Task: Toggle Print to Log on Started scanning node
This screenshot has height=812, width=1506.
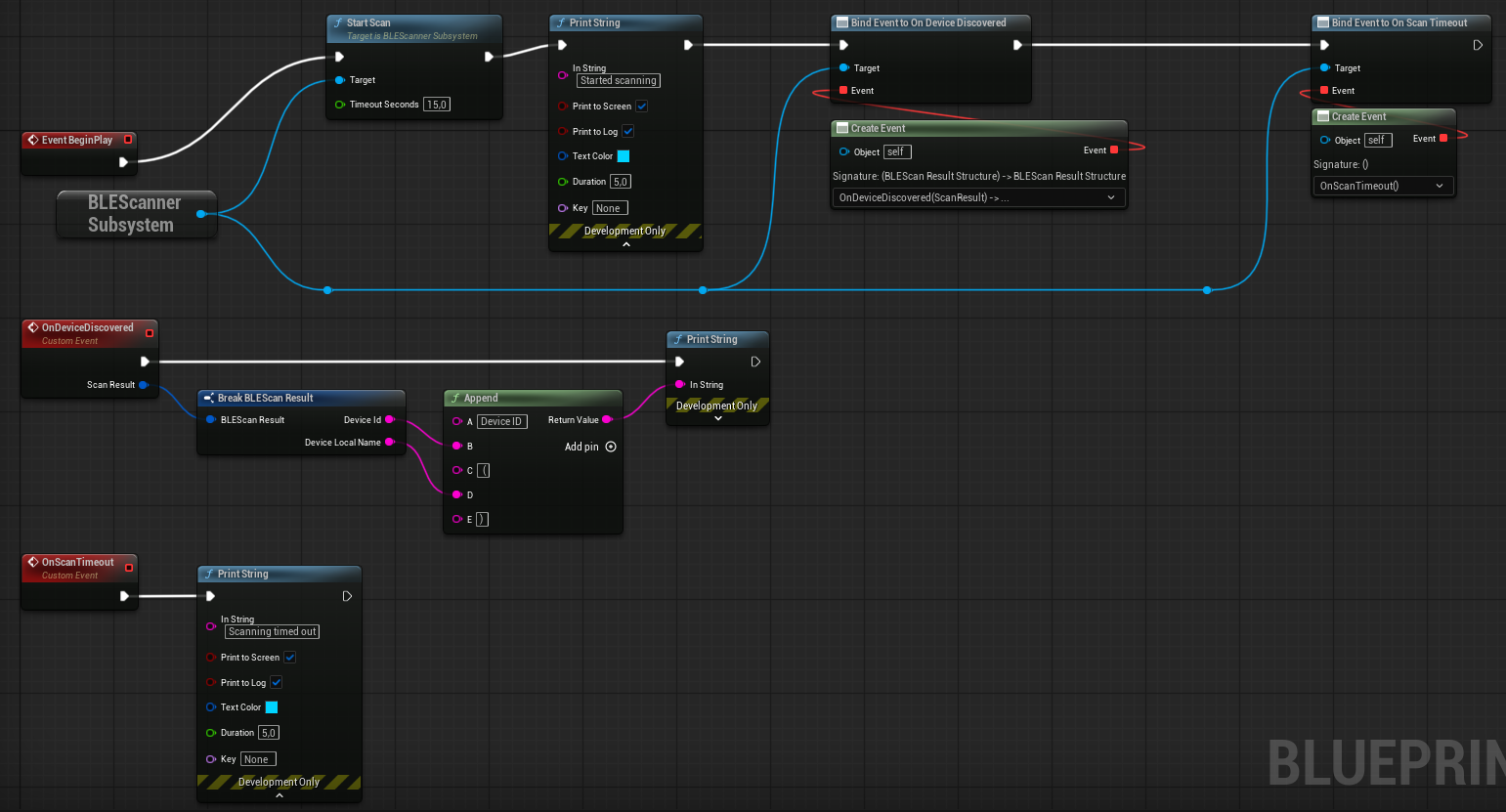Action: click(628, 132)
